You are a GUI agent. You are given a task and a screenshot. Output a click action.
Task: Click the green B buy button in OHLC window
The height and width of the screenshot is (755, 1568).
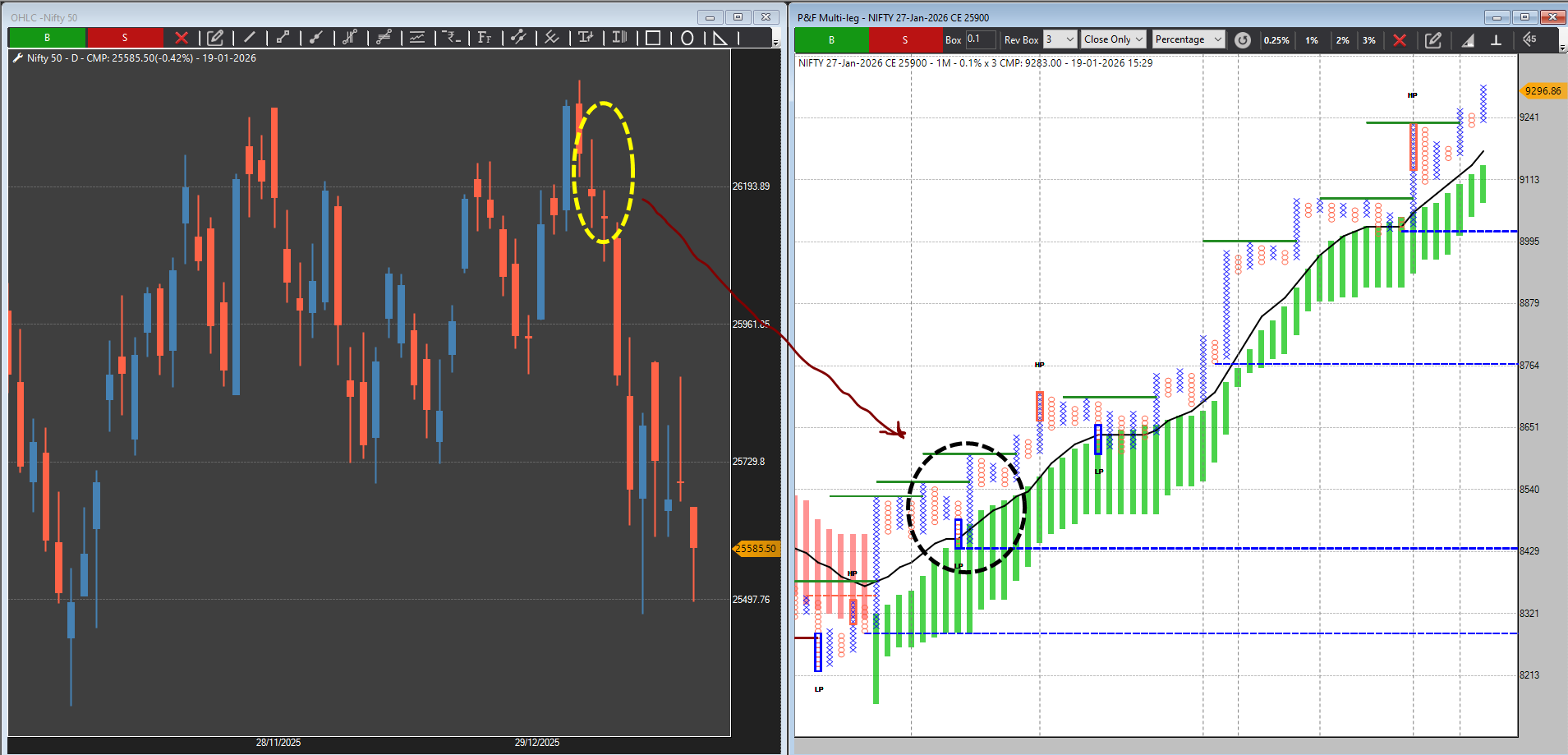click(47, 38)
